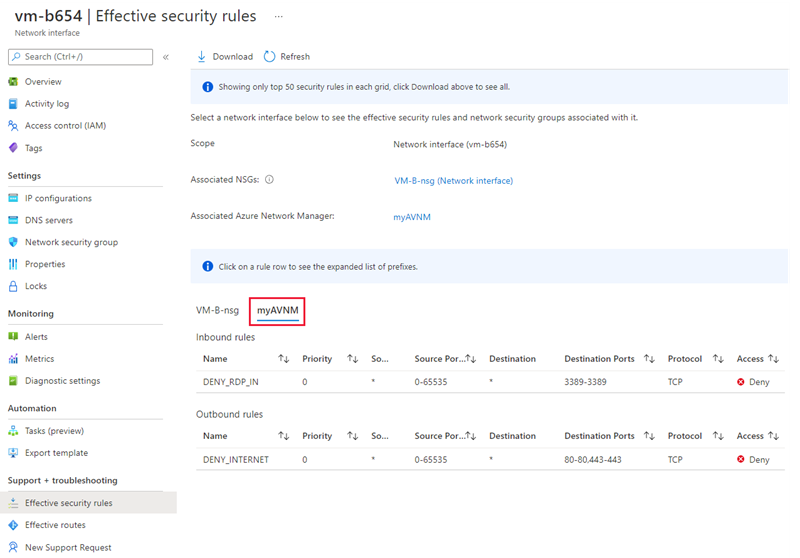Click the Refresh circular arrow icon
This screenshot has height=558, width=800.
pyautogui.click(x=270, y=57)
